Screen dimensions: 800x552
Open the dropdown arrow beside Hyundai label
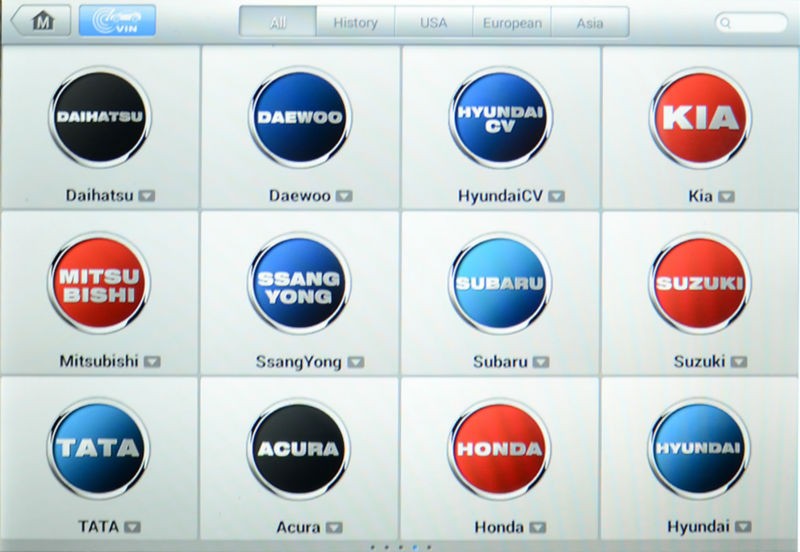743,526
